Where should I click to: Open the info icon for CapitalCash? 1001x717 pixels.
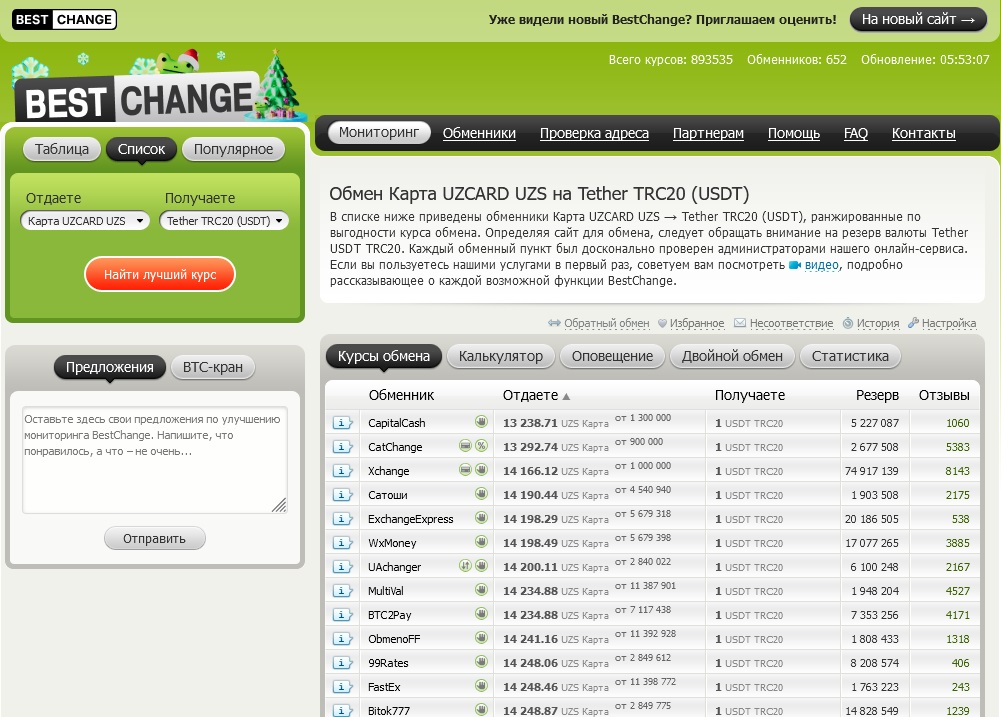click(343, 423)
